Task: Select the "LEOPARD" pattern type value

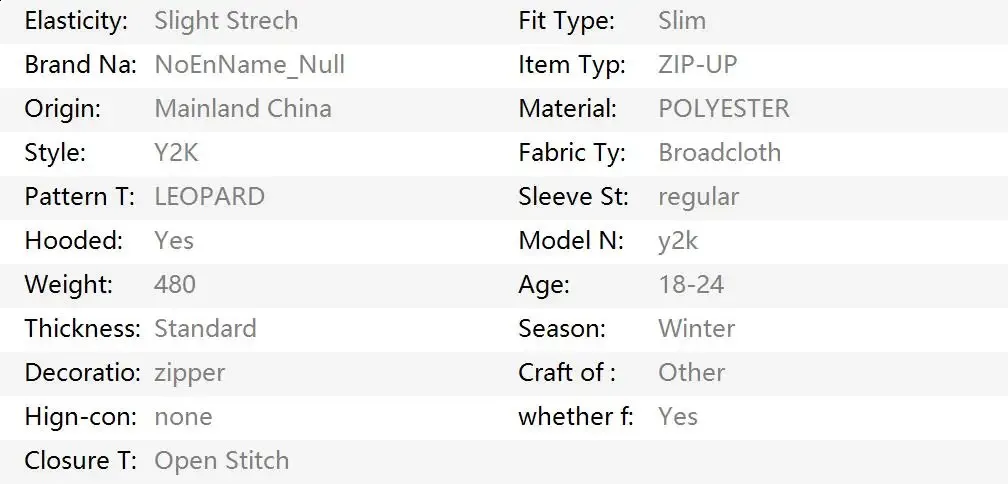Action: [x=209, y=197]
